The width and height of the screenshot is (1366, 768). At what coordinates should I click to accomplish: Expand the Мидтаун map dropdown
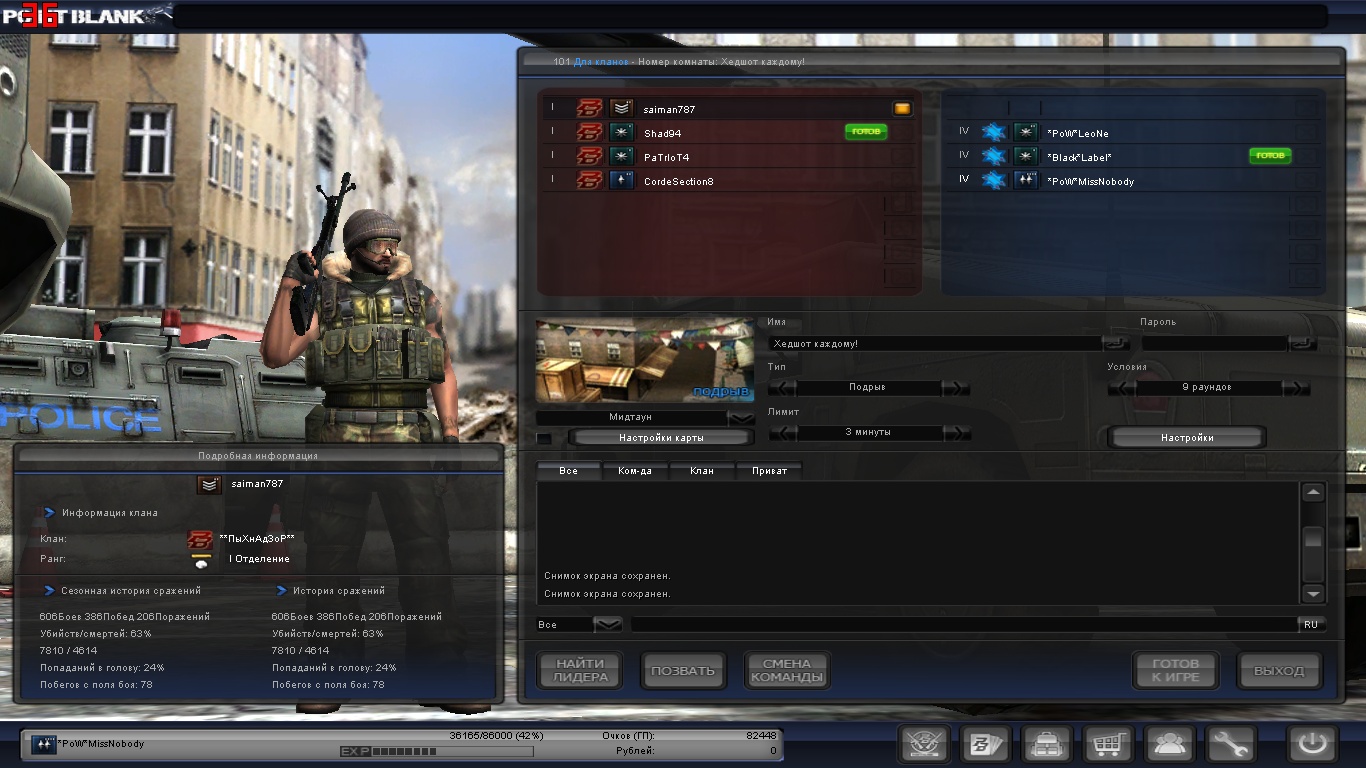[741, 417]
